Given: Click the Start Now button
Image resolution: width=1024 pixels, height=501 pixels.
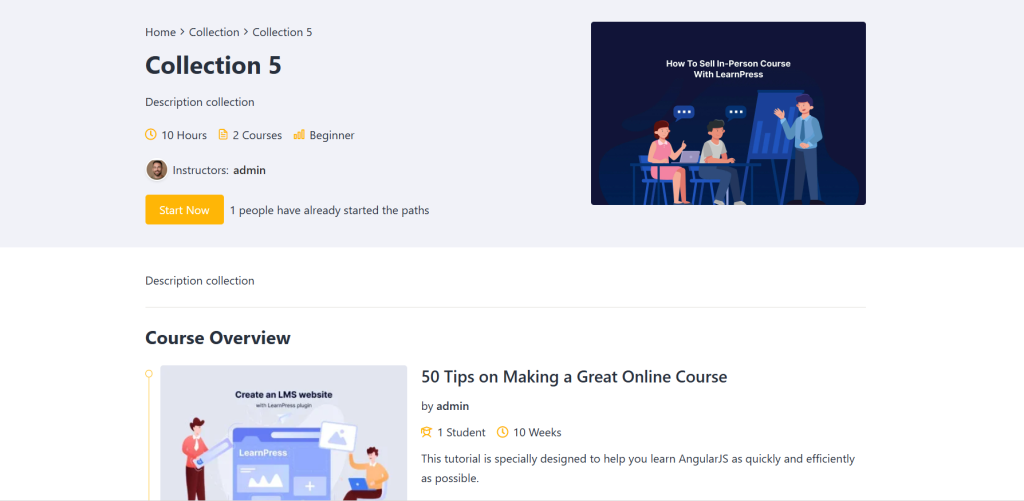Looking at the screenshot, I should (184, 210).
